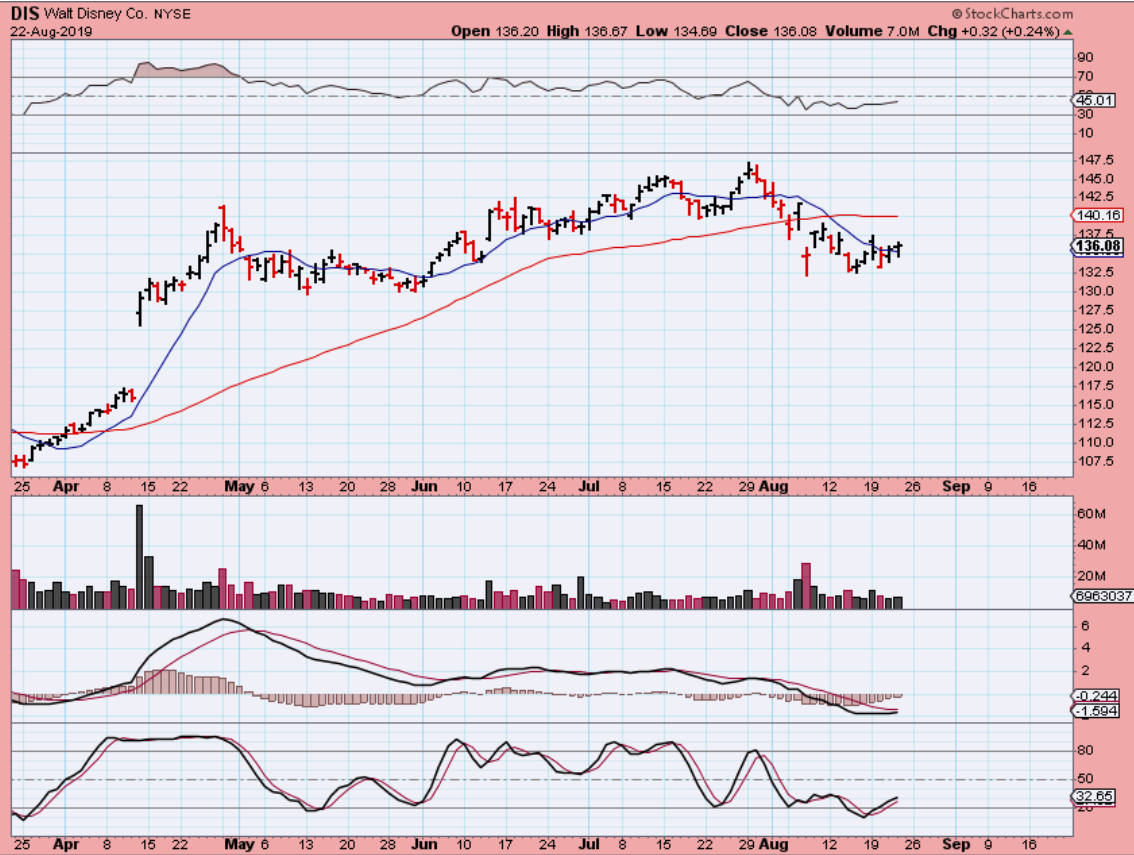The width and height of the screenshot is (1134, 855).
Task: Click the 107.5 price axis label
Action: (1095, 461)
